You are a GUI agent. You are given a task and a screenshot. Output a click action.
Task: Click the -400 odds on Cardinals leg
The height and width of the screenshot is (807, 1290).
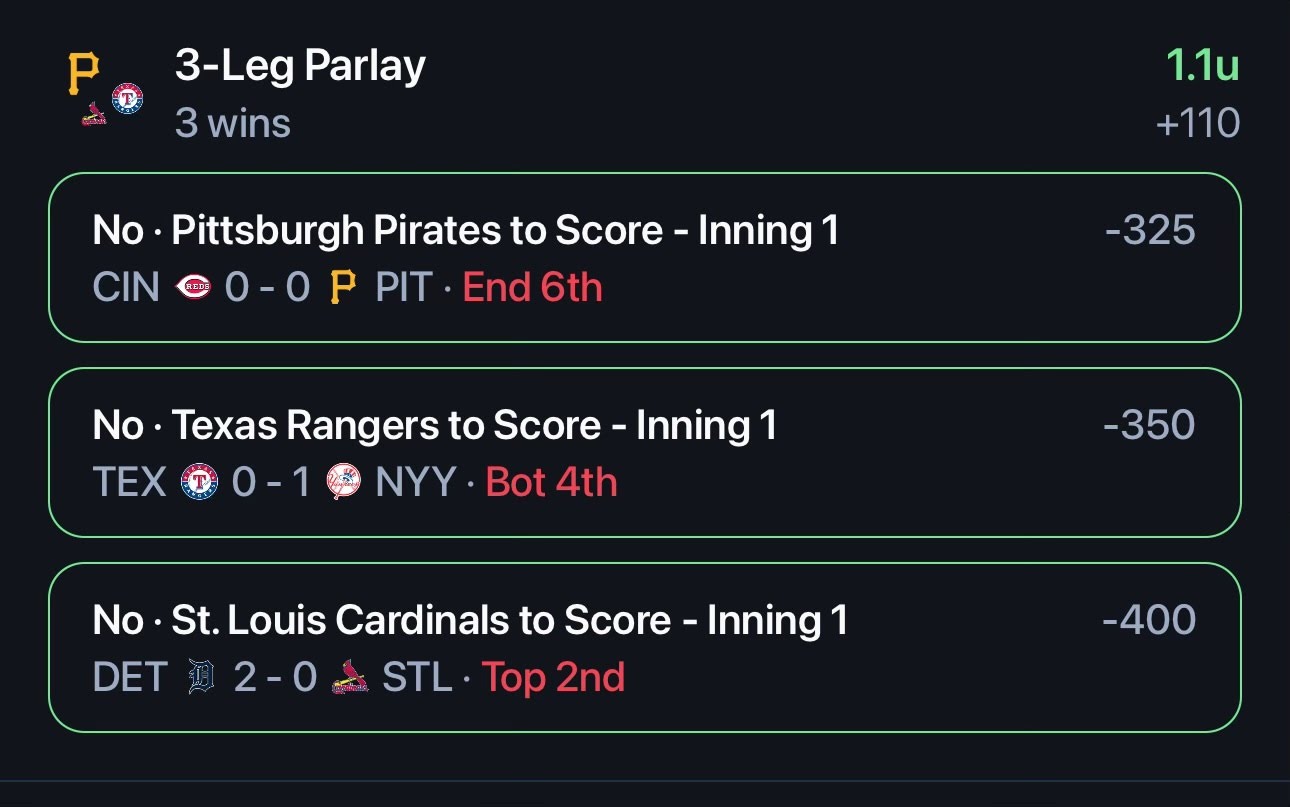click(1149, 621)
